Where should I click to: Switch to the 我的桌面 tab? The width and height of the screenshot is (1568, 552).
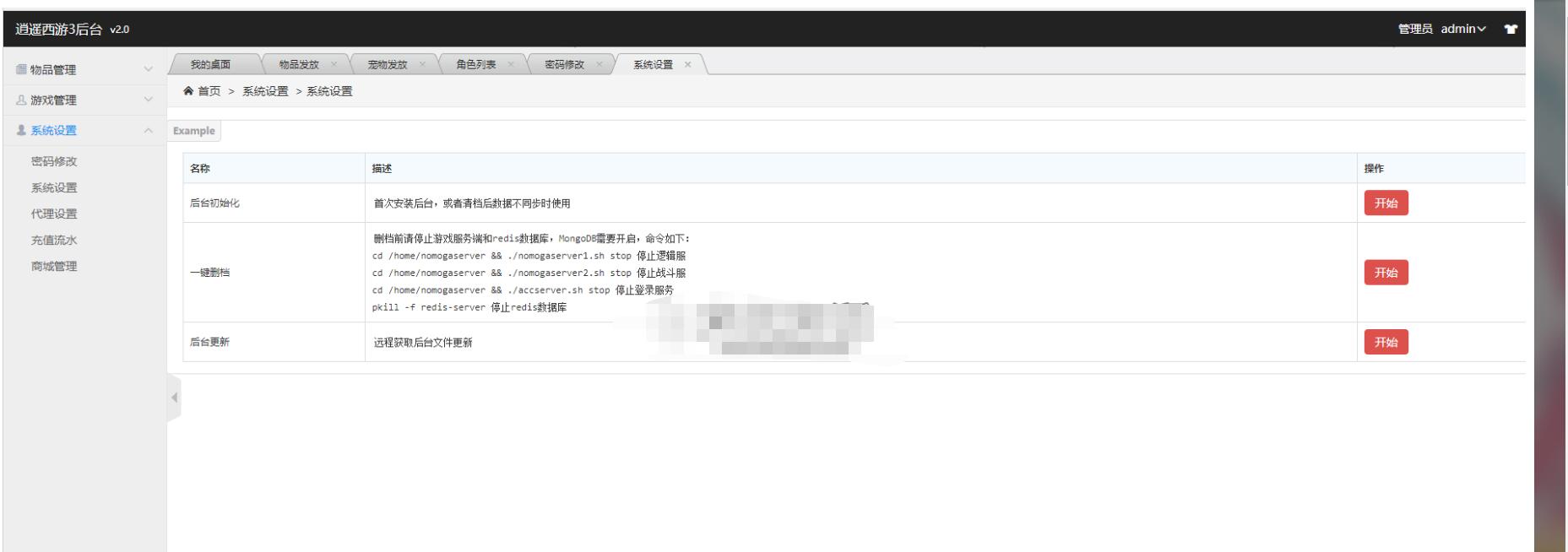[x=210, y=65]
